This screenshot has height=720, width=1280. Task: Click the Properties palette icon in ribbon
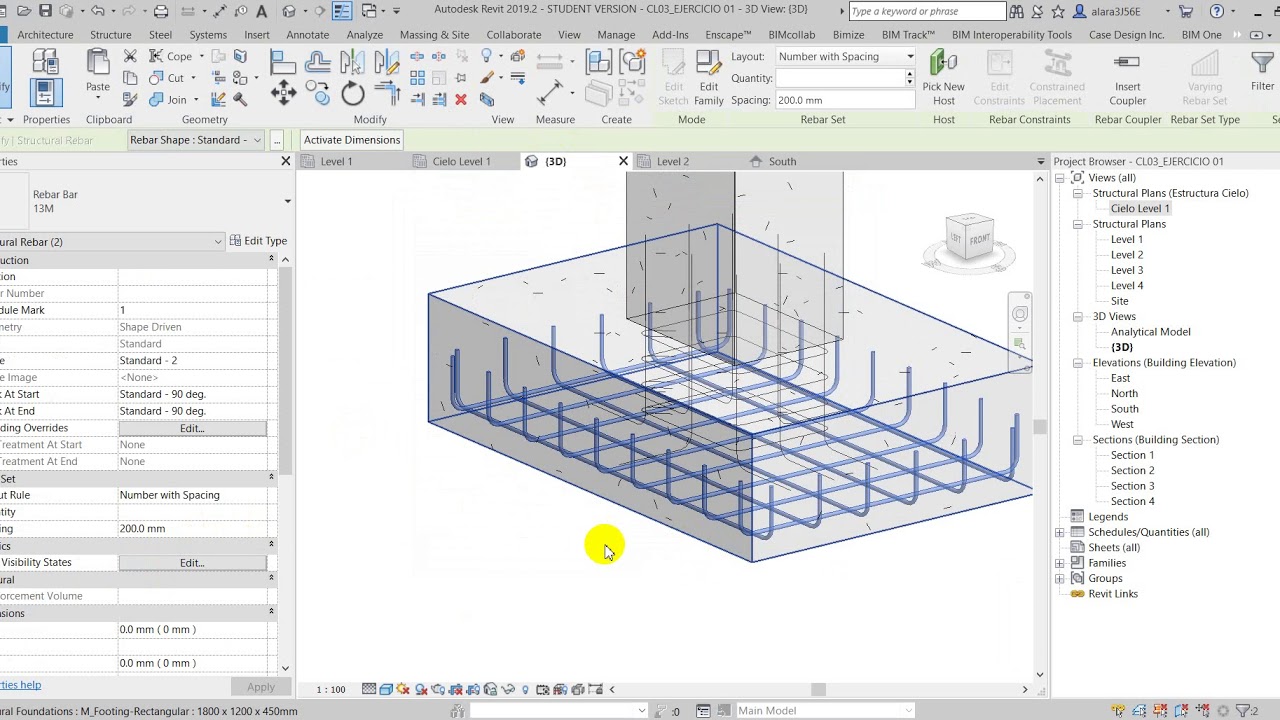tap(45, 93)
